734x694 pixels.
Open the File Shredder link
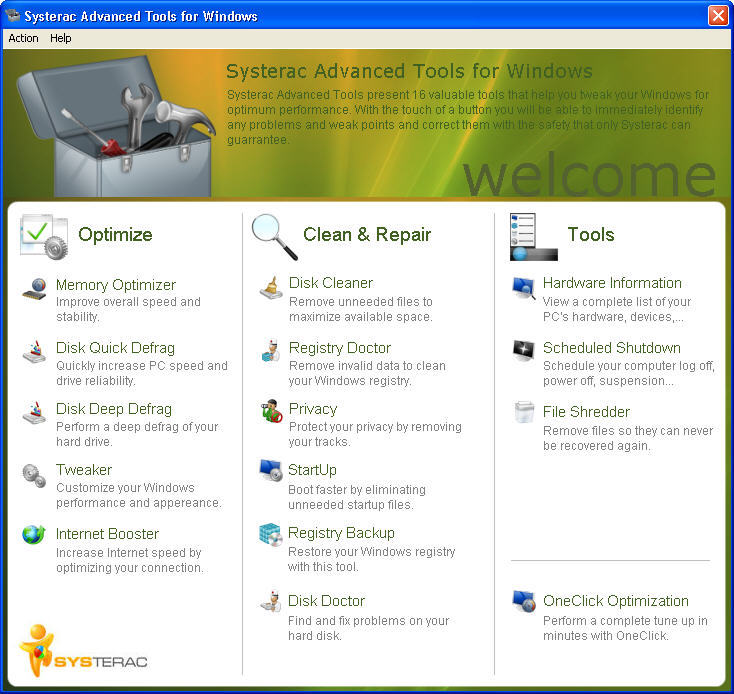pos(586,412)
